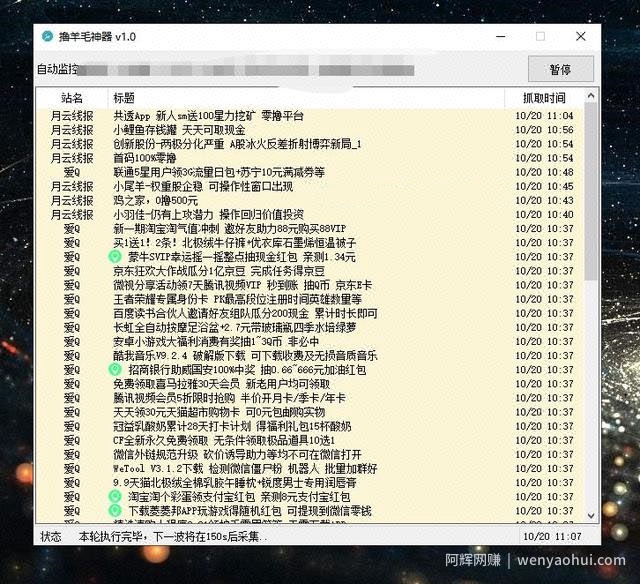Screen dimensions: 640x584
Task: Sort by the 站名 column header
Action: point(72,98)
